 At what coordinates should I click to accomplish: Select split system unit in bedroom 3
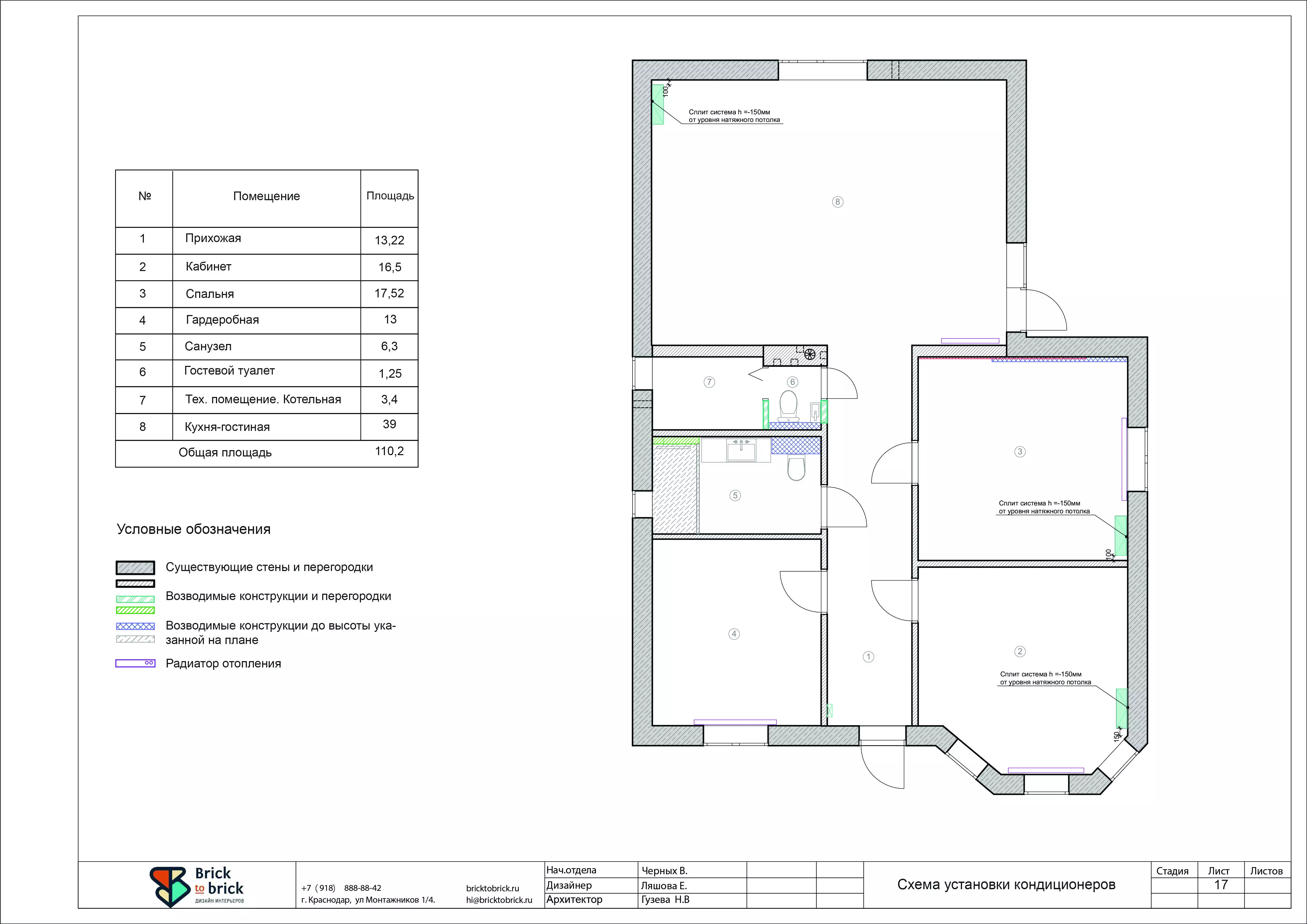[1120, 535]
